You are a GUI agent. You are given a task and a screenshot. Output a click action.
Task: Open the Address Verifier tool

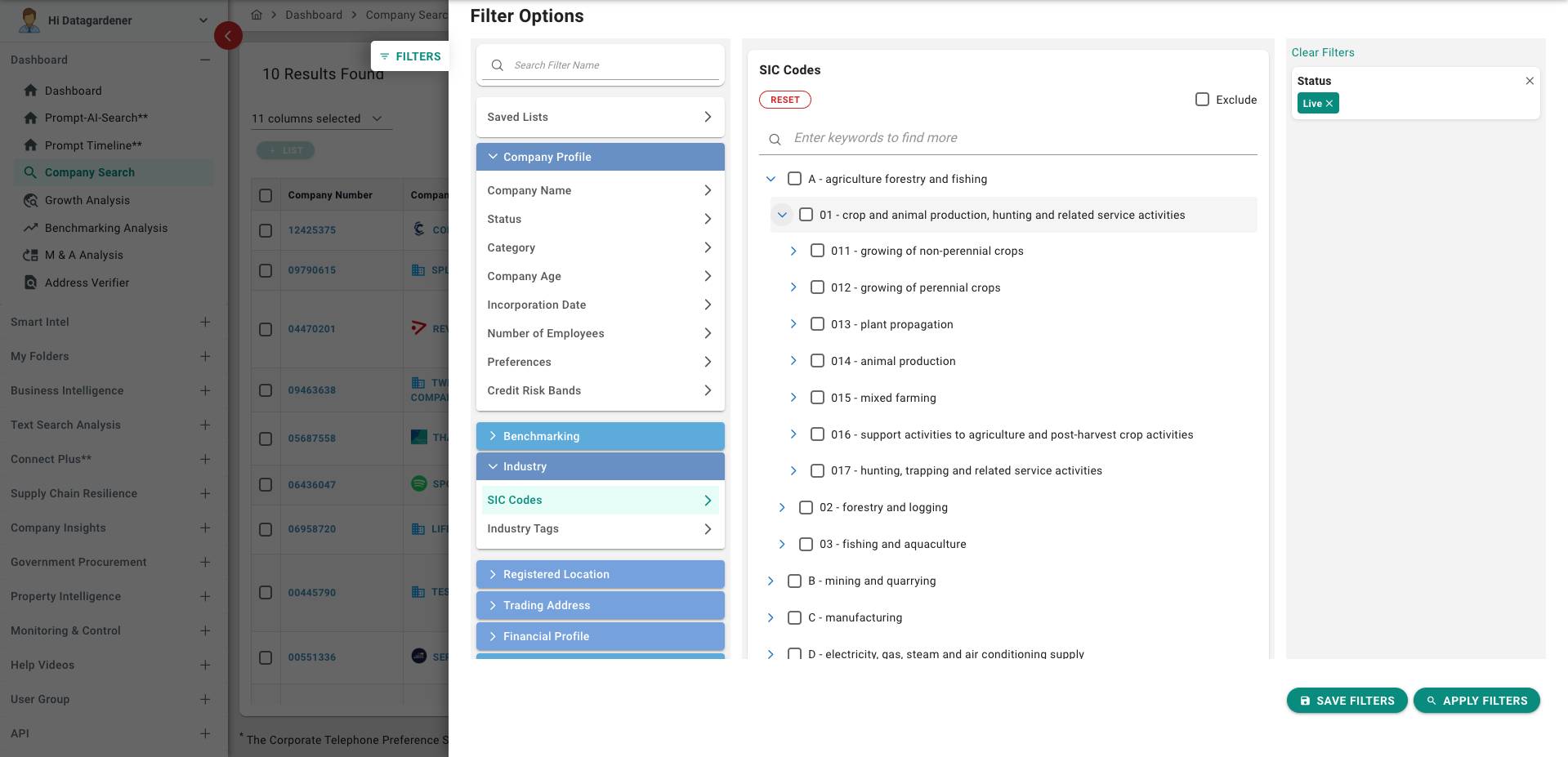[x=87, y=283]
